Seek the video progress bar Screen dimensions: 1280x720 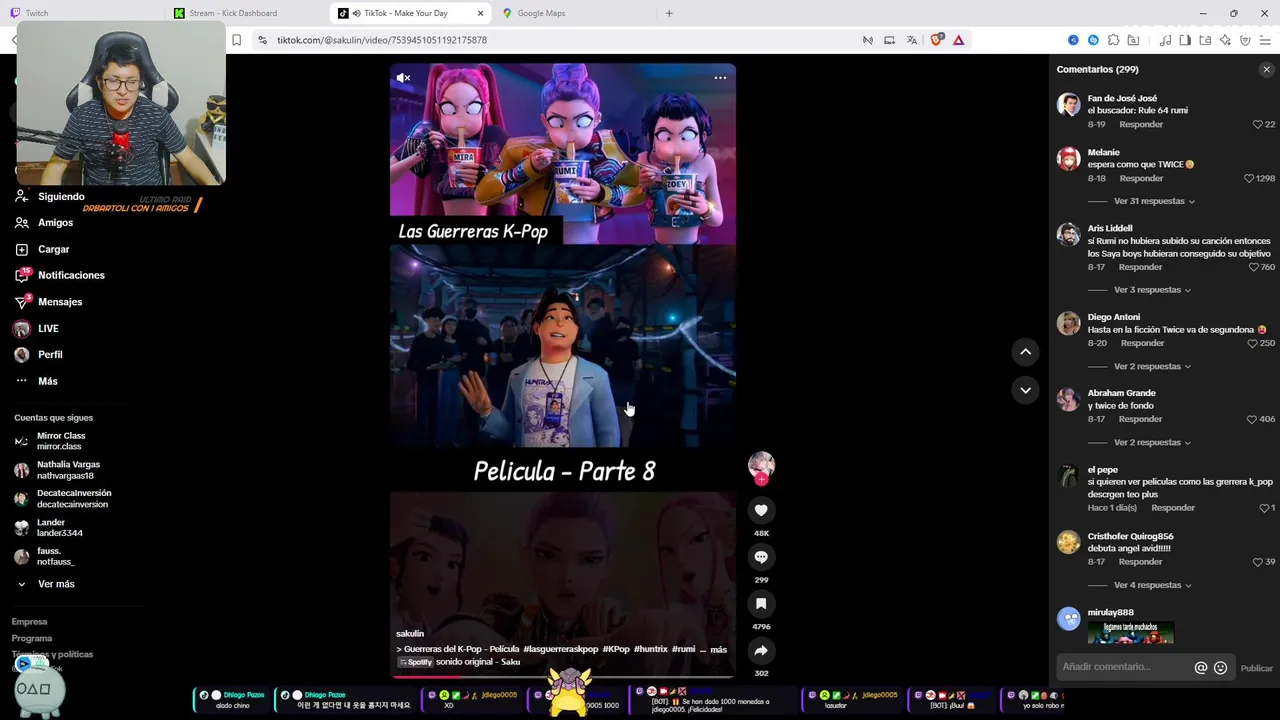click(563, 677)
